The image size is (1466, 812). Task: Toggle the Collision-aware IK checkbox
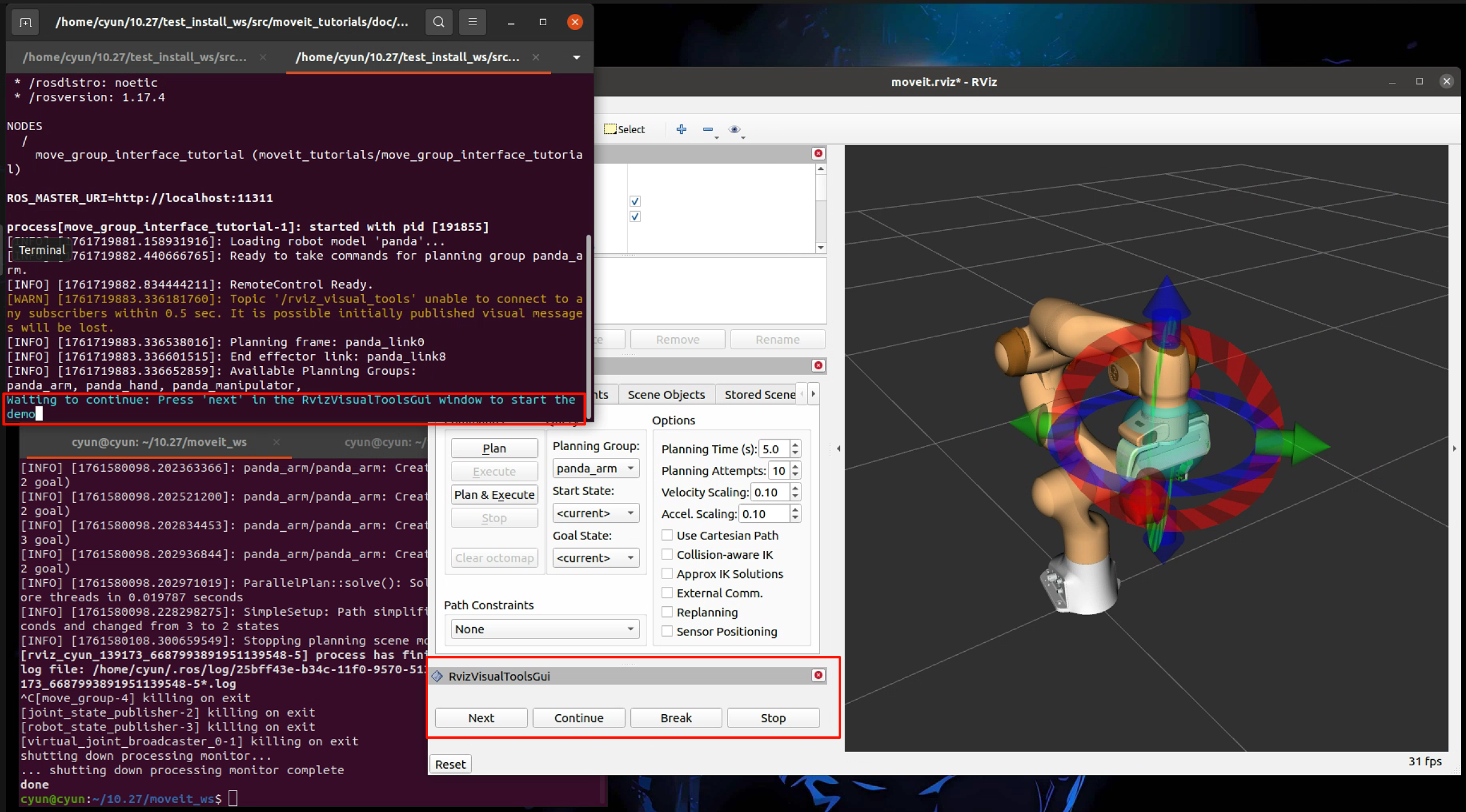pyautogui.click(x=667, y=555)
